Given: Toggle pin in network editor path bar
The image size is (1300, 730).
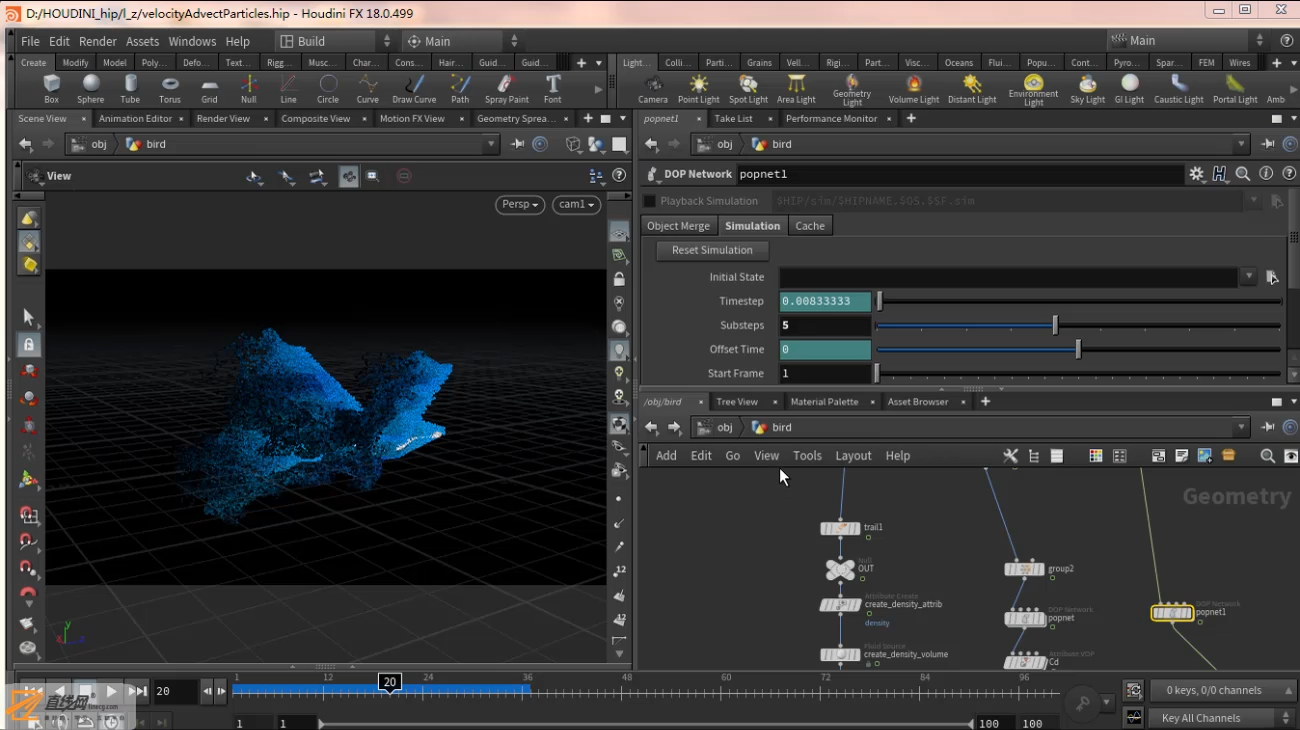Looking at the screenshot, I should [x=1268, y=427].
